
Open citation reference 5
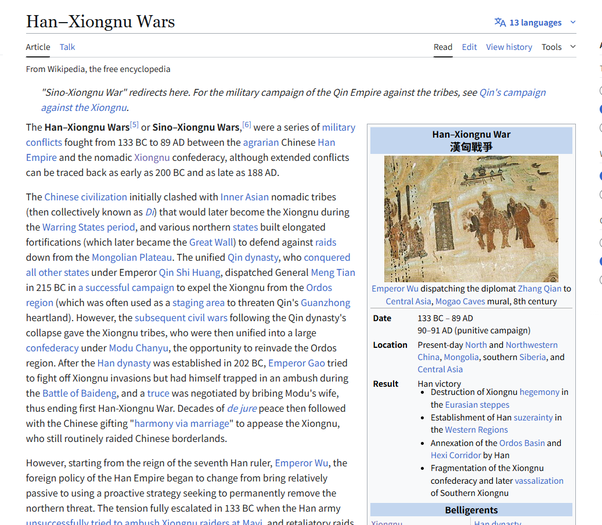134,124
